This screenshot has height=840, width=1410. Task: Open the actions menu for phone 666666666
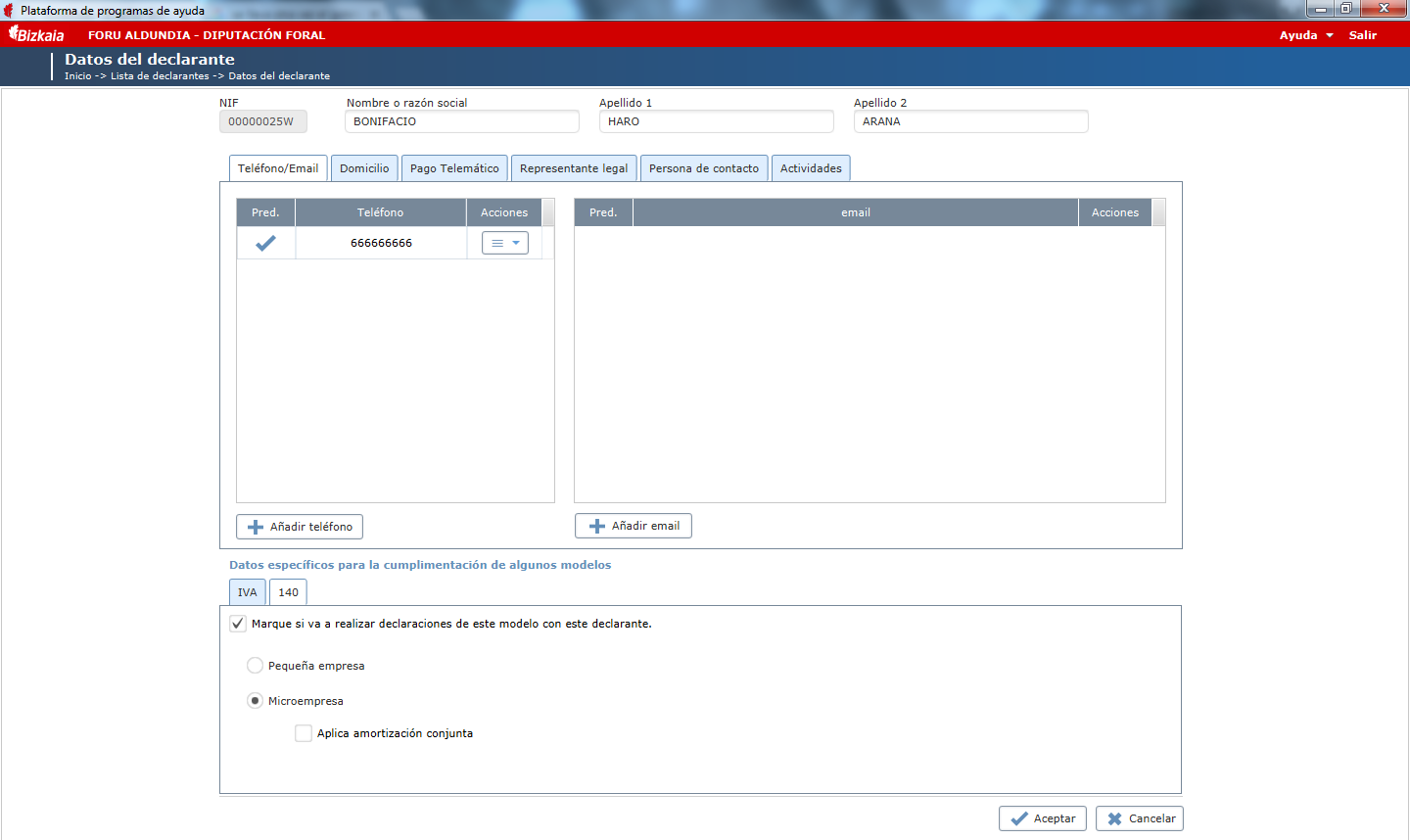click(x=504, y=243)
